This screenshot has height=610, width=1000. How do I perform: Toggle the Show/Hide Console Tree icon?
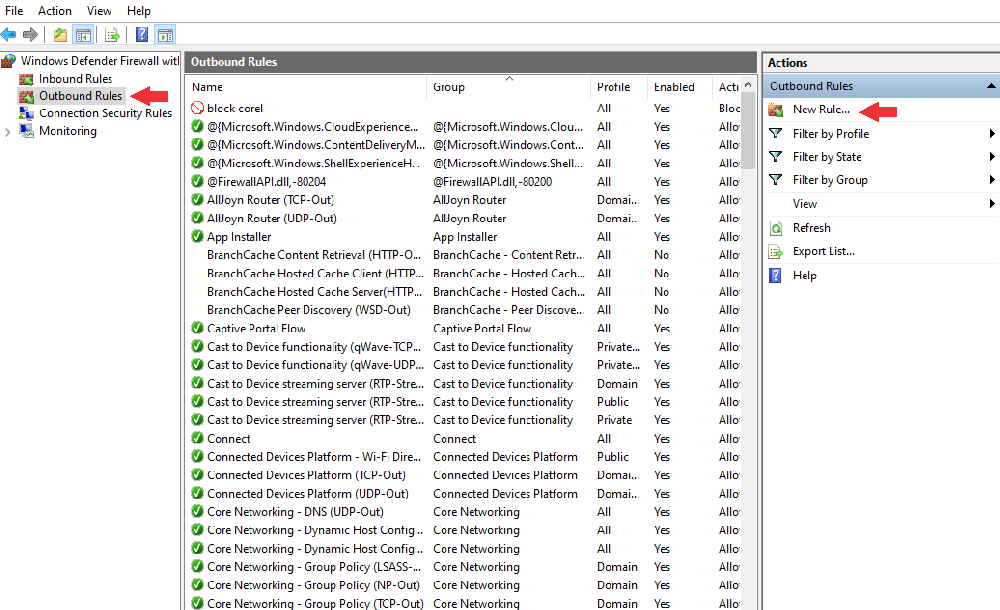pos(83,34)
